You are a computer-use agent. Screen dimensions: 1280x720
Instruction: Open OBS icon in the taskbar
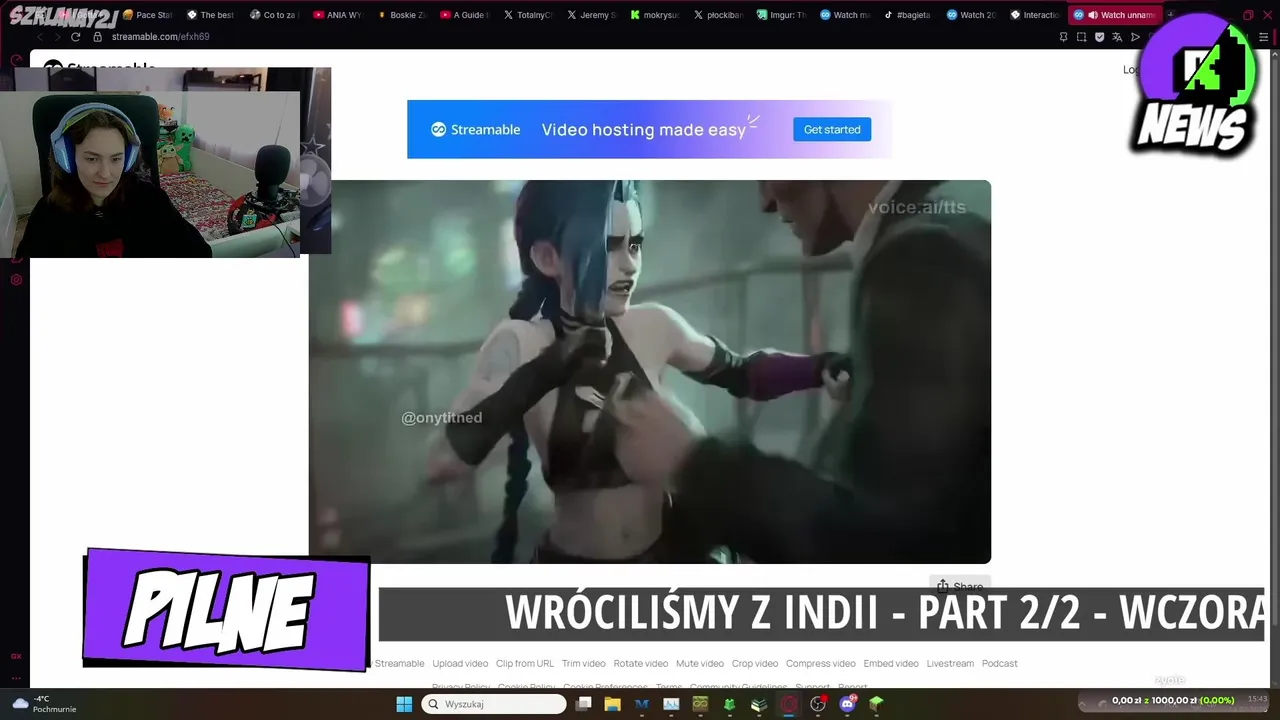pyautogui.click(x=818, y=704)
